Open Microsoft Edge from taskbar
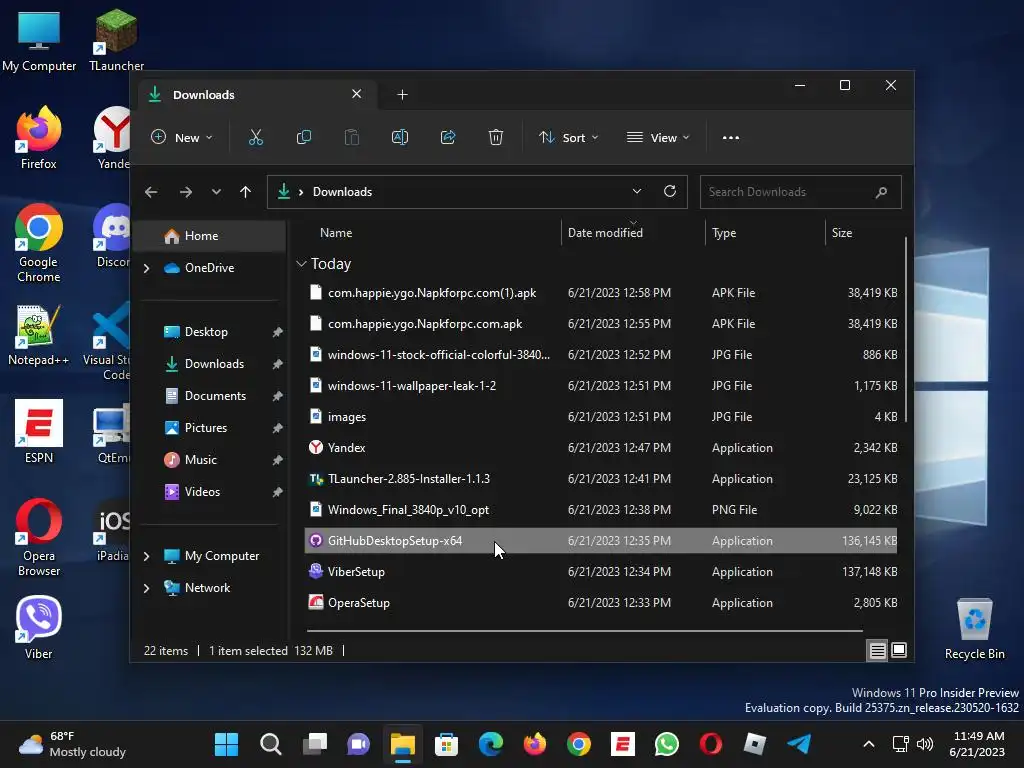Screen dimensions: 1024x768 [490, 744]
